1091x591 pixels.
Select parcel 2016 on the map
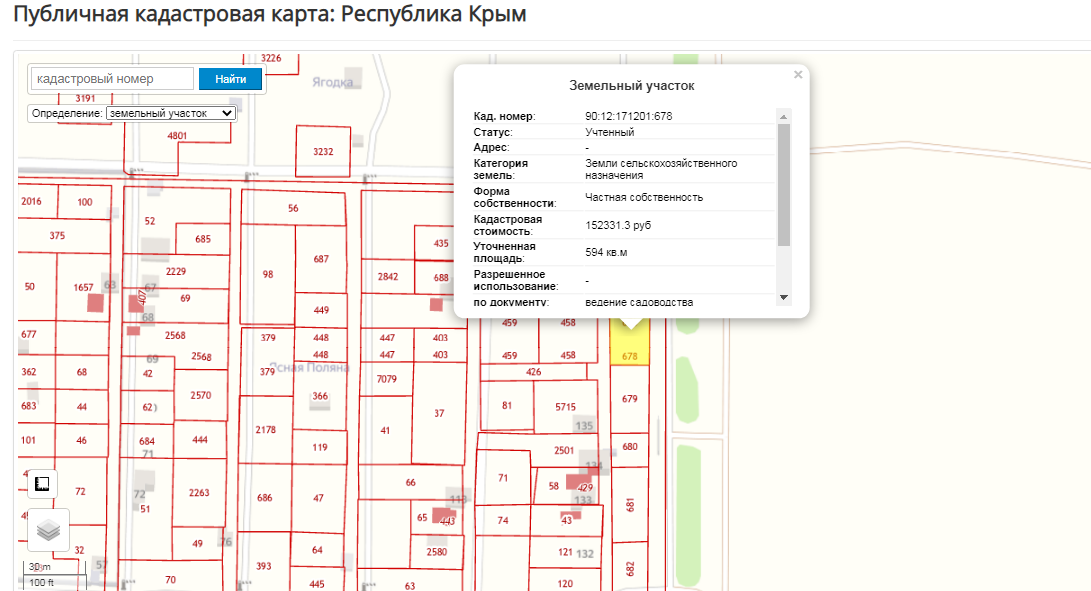(x=31, y=201)
